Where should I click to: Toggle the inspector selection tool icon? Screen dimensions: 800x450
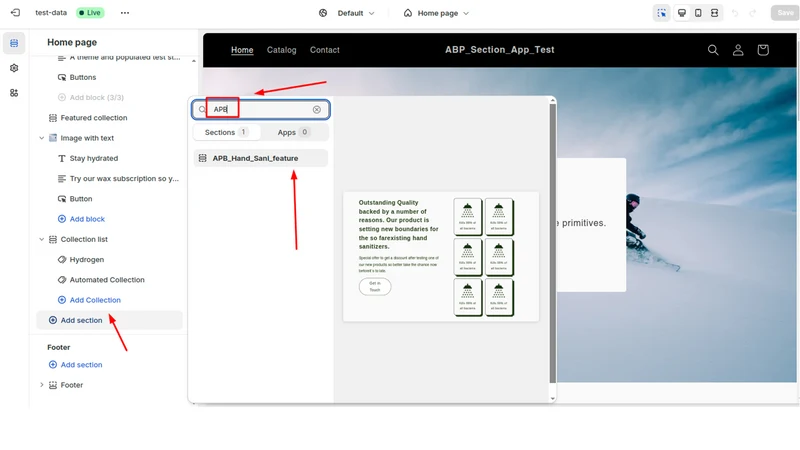[662, 13]
